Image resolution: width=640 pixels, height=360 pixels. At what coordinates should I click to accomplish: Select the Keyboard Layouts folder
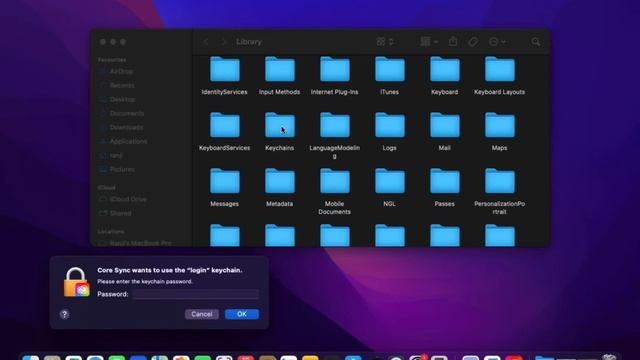click(x=500, y=76)
